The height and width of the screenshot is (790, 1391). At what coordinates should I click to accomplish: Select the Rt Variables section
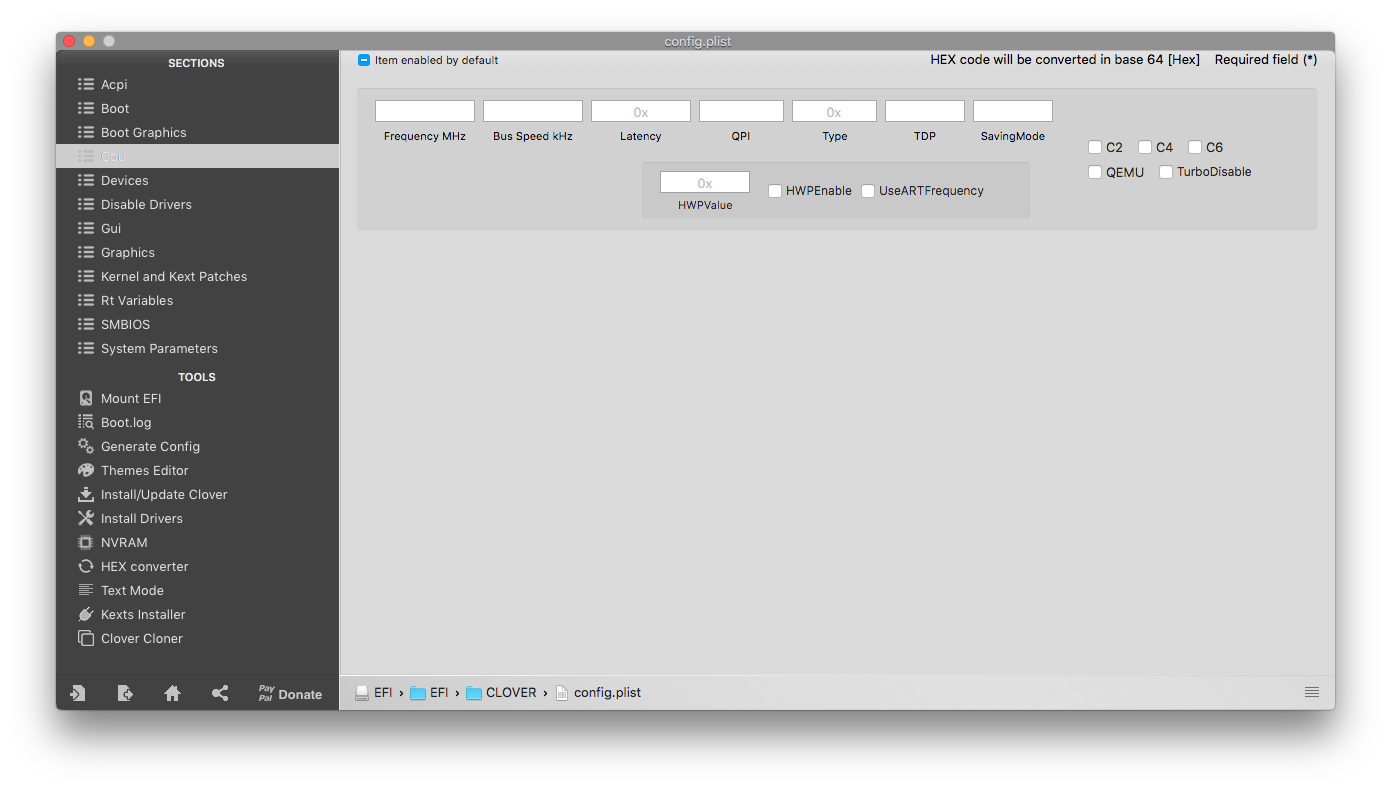point(197,300)
